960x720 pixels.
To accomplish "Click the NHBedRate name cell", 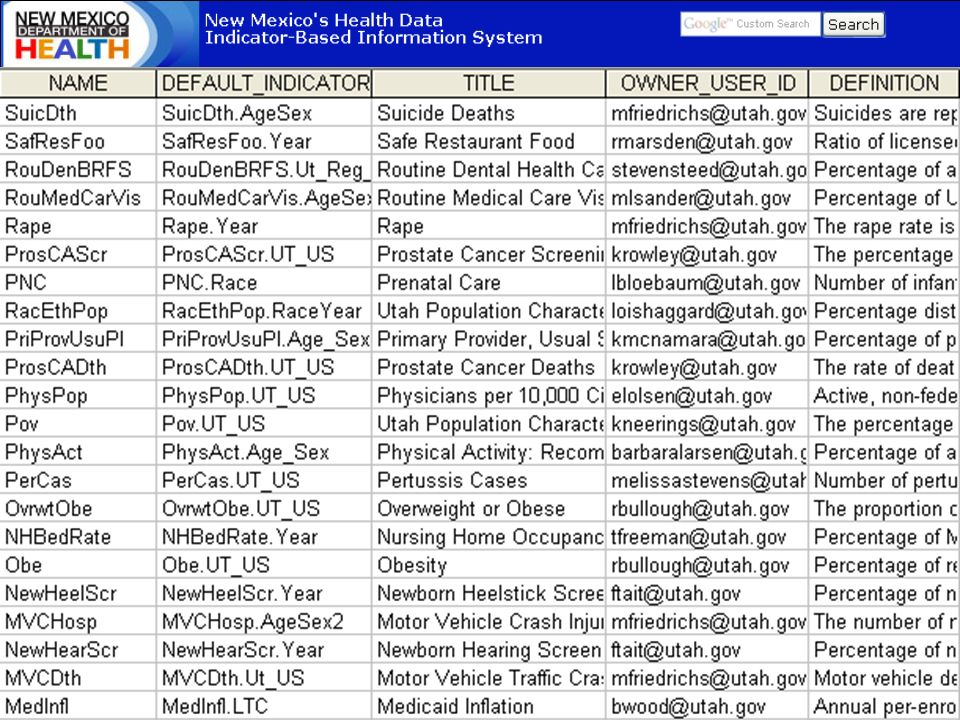I will pos(78,537).
